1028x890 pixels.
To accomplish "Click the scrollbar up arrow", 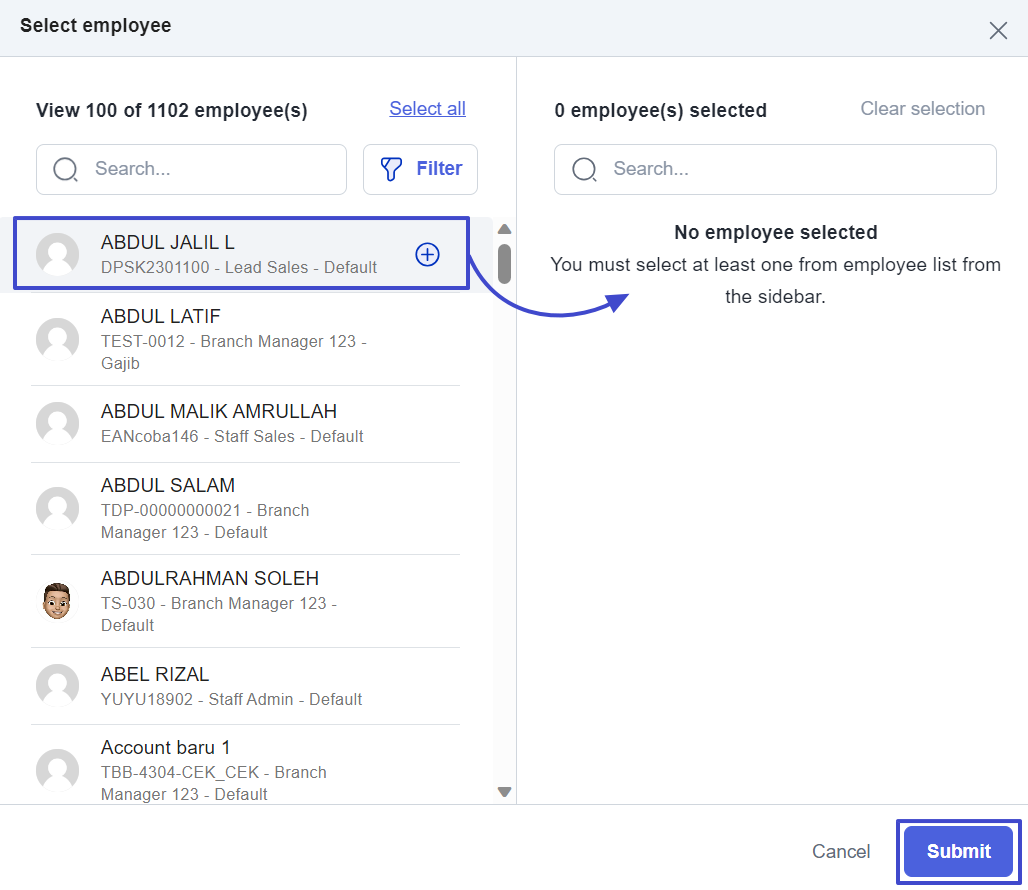I will pos(504,230).
